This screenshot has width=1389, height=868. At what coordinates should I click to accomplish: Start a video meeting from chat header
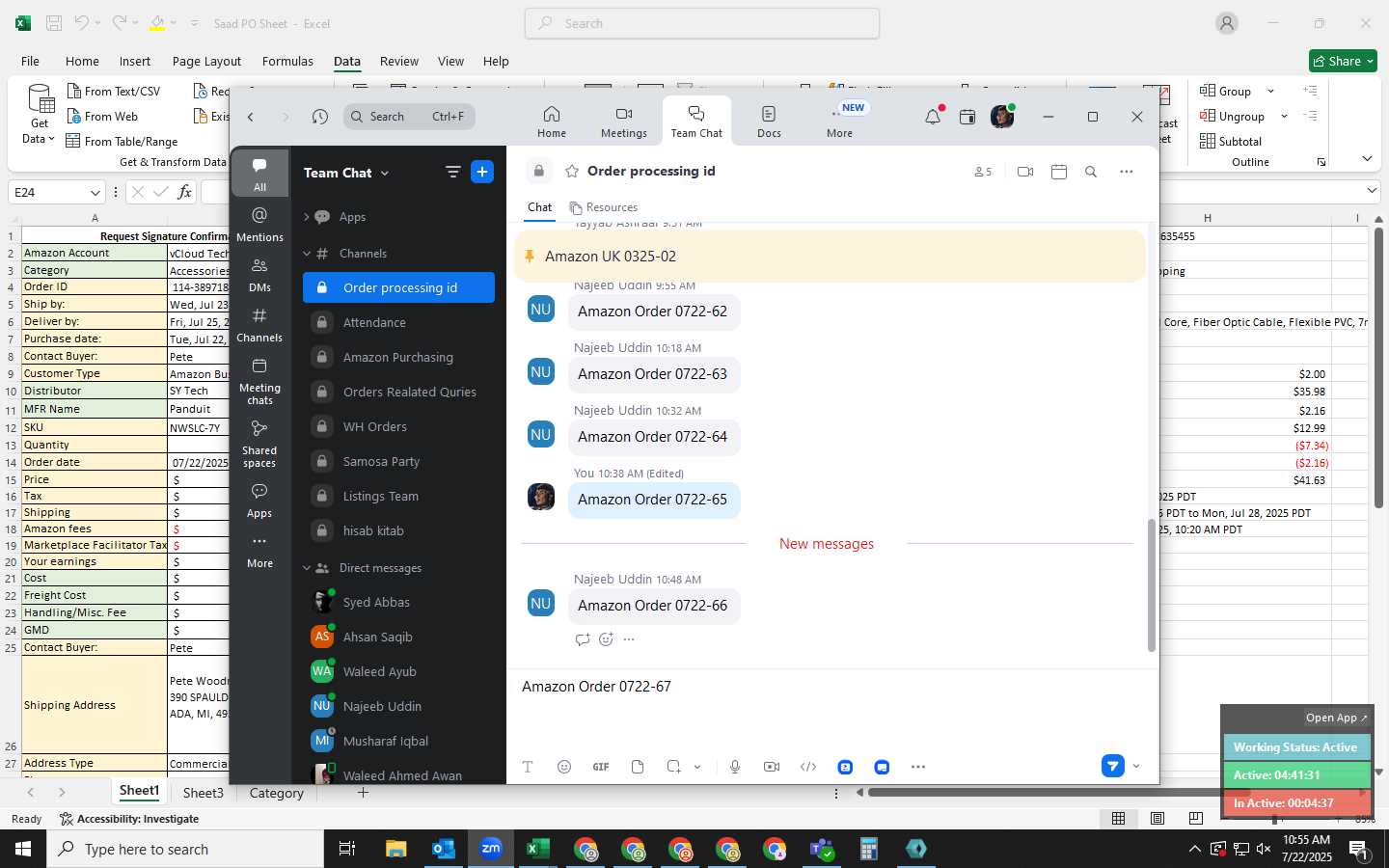(1025, 172)
